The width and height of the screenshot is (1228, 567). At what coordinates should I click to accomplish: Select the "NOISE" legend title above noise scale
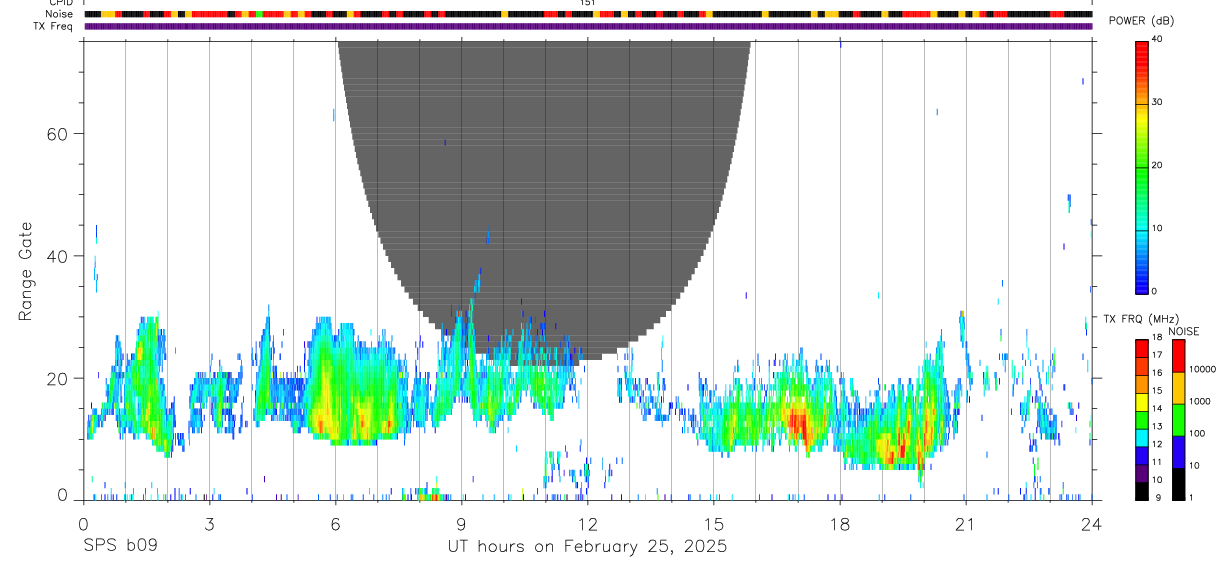tap(1184, 331)
